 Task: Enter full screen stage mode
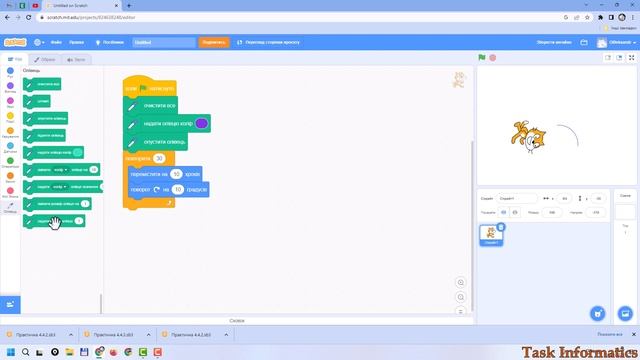[631, 58]
